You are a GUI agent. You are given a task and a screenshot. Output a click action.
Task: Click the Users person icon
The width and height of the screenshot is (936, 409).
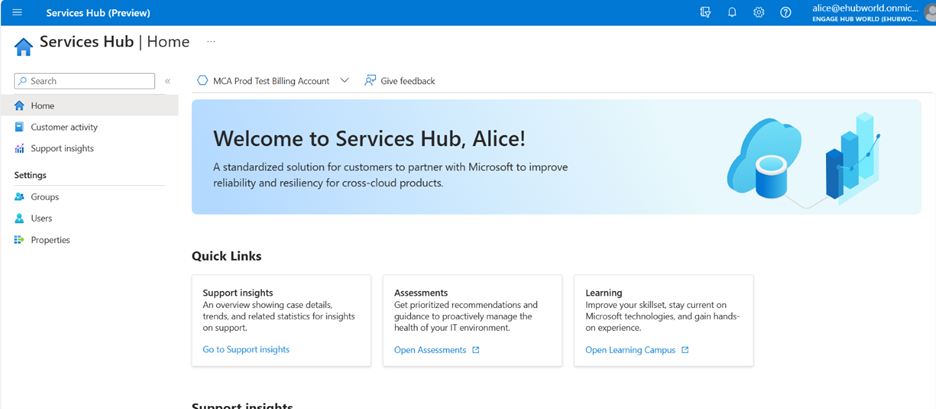pyautogui.click(x=19, y=219)
